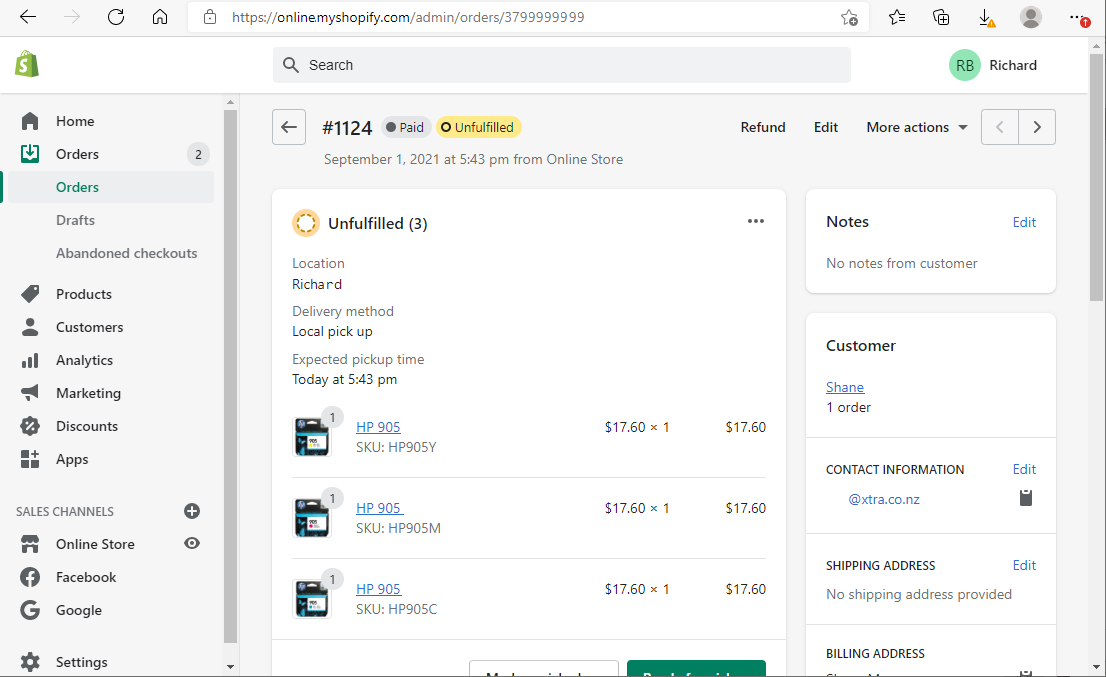Image resolution: width=1106 pixels, height=677 pixels.
Task: Click the Analytics bar chart icon
Action: click(30, 360)
